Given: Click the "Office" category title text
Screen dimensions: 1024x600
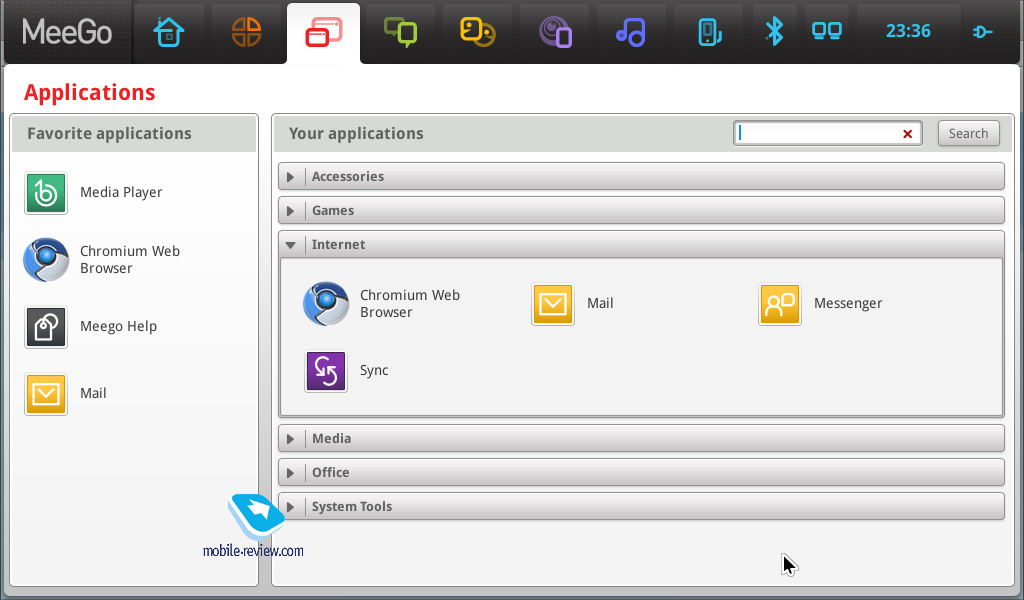Looking at the screenshot, I should click(330, 473).
